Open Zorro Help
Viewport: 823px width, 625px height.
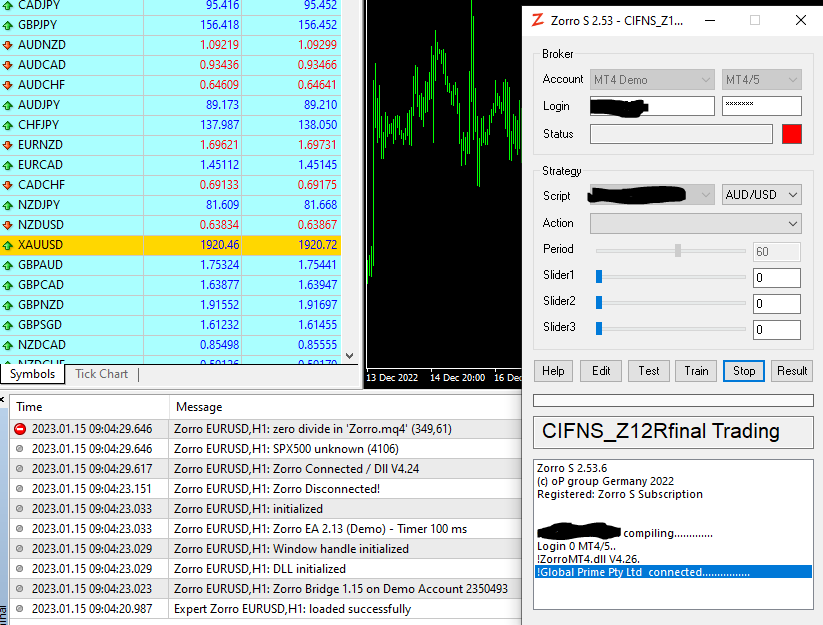pos(553,371)
